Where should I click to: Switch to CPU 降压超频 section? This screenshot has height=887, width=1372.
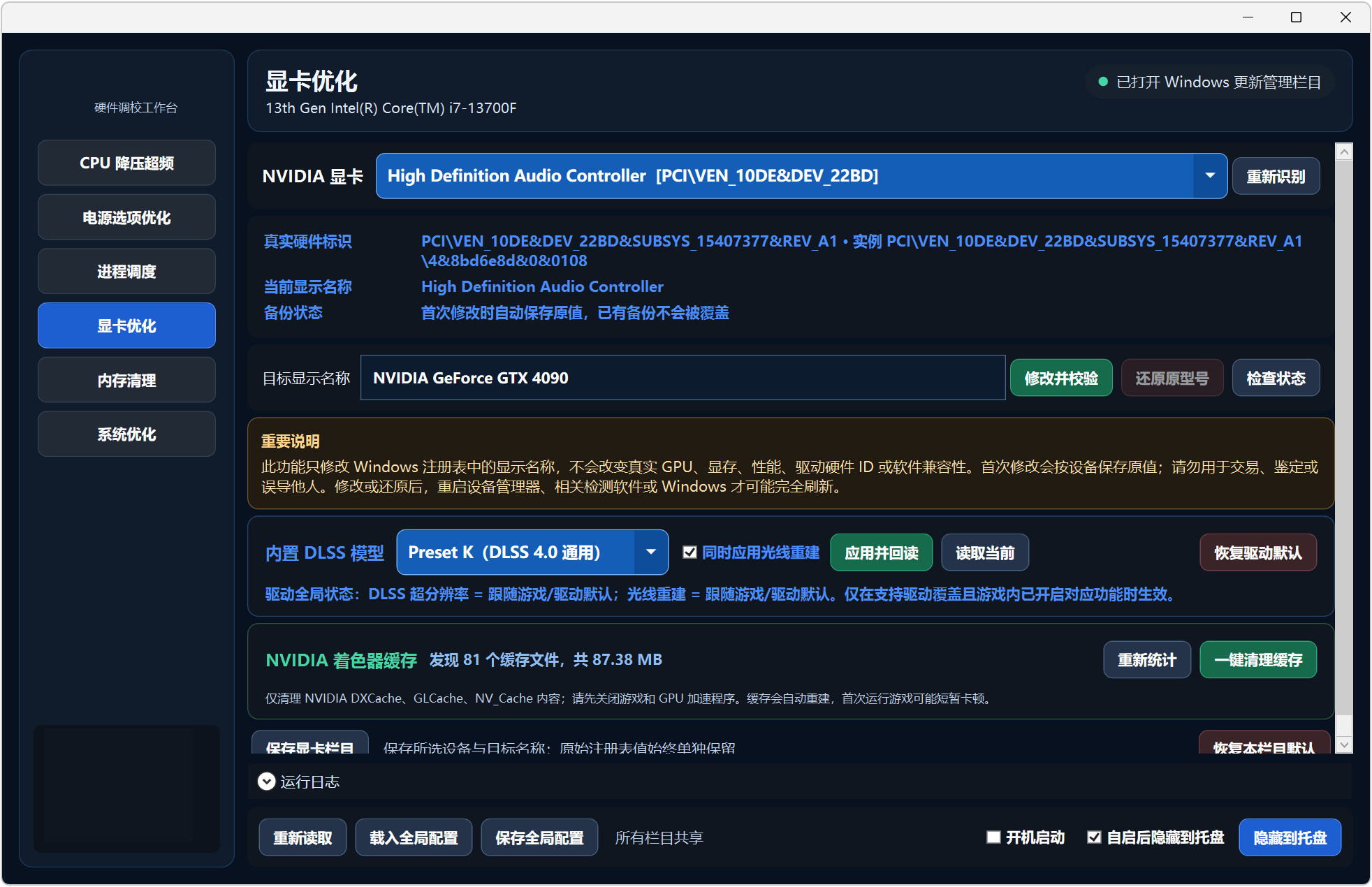tap(126, 163)
